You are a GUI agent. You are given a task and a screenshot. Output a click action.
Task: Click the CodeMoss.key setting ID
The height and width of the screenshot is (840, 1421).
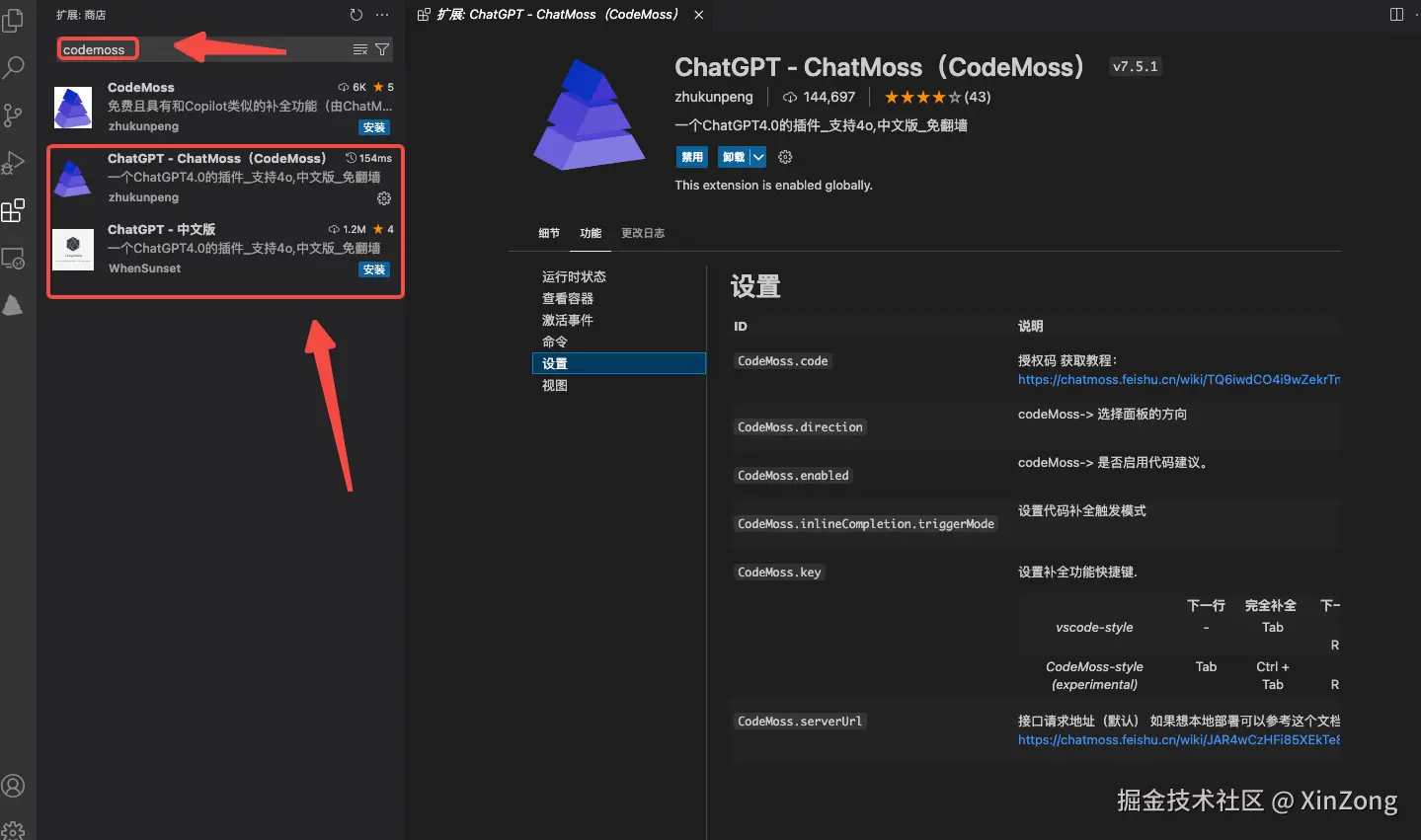(779, 573)
